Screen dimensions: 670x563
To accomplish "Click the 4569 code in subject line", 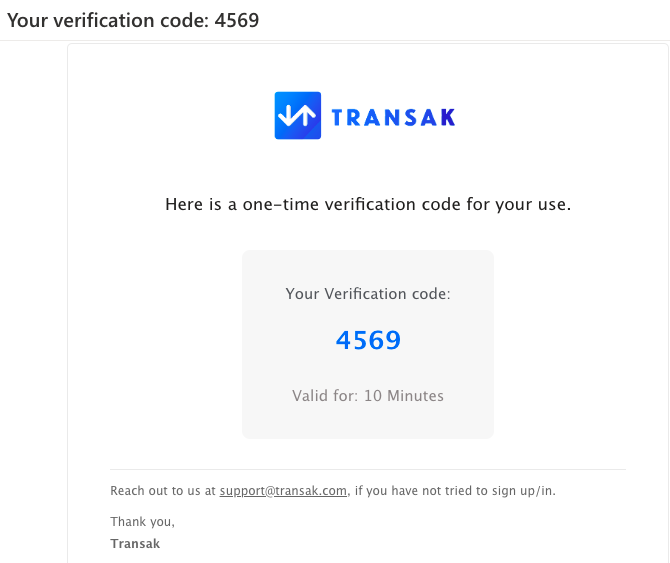I will (x=237, y=21).
